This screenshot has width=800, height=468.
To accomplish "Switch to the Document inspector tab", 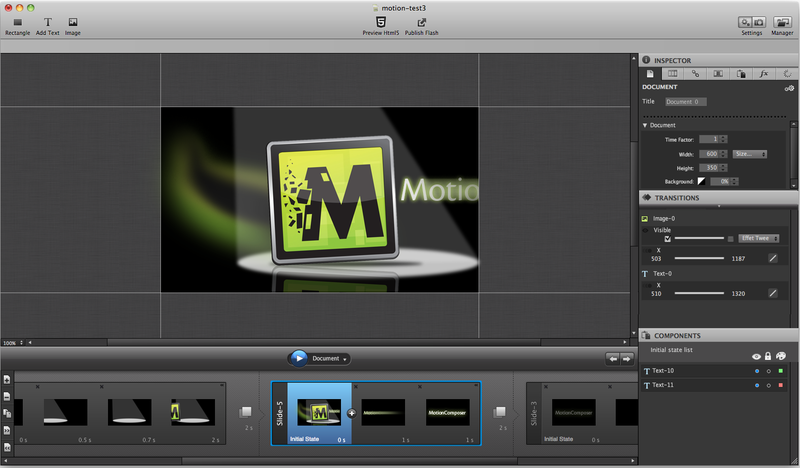I will tap(650, 74).
